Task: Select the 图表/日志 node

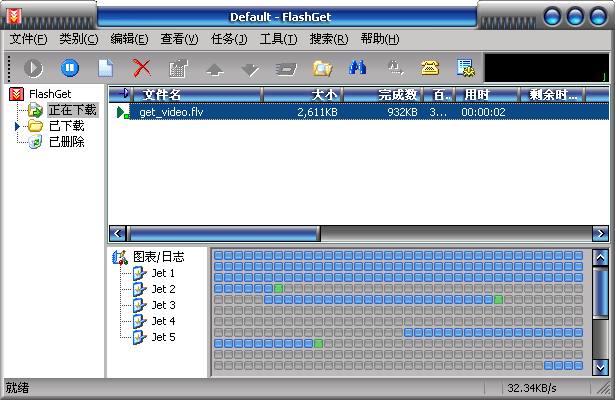Action: 158,257
